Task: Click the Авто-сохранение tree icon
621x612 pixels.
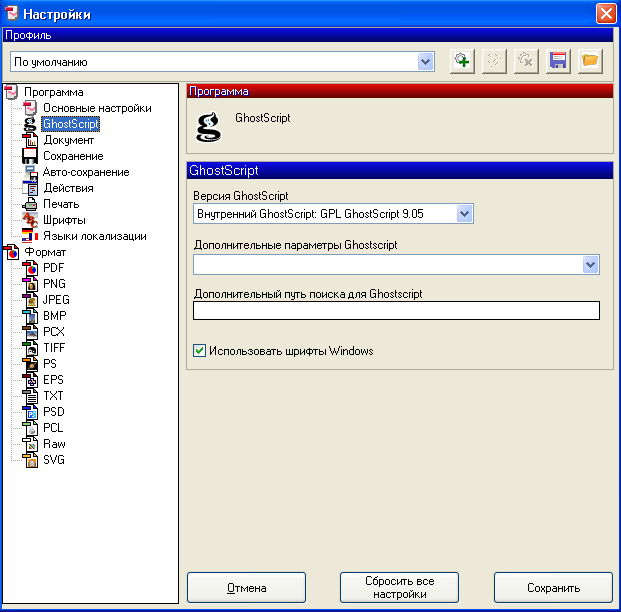Action: tap(30, 172)
